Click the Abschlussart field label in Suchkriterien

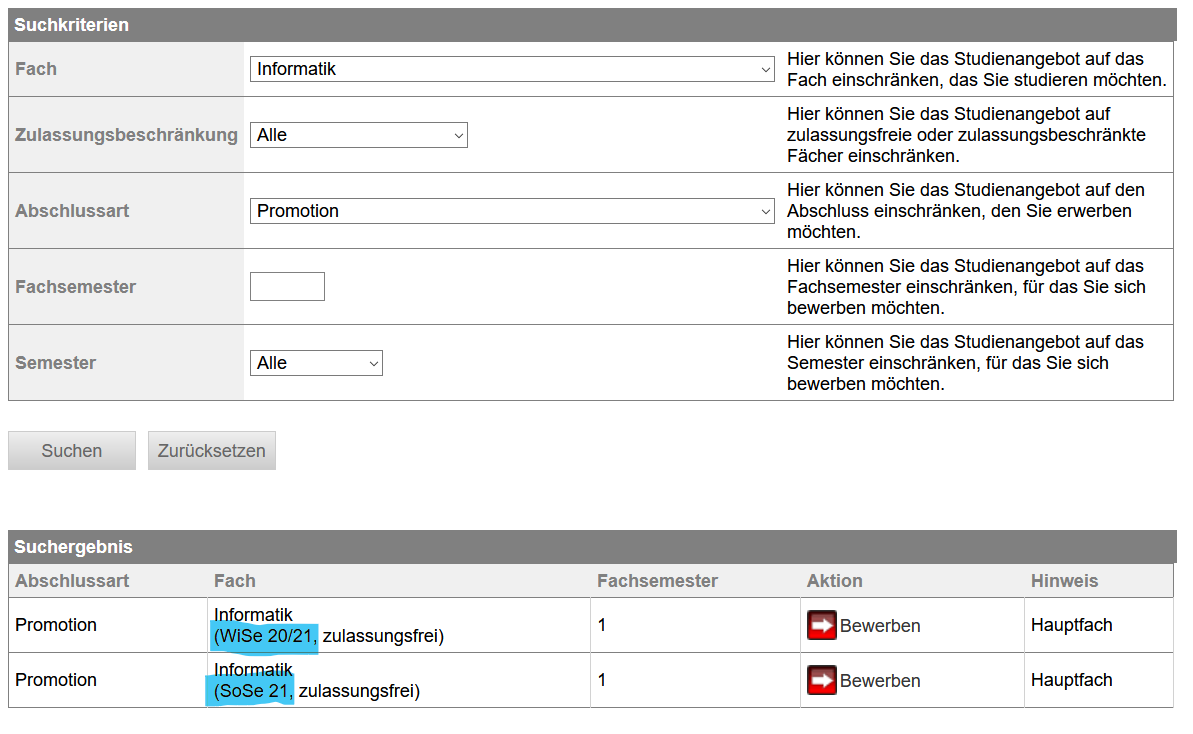[x=72, y=211]
